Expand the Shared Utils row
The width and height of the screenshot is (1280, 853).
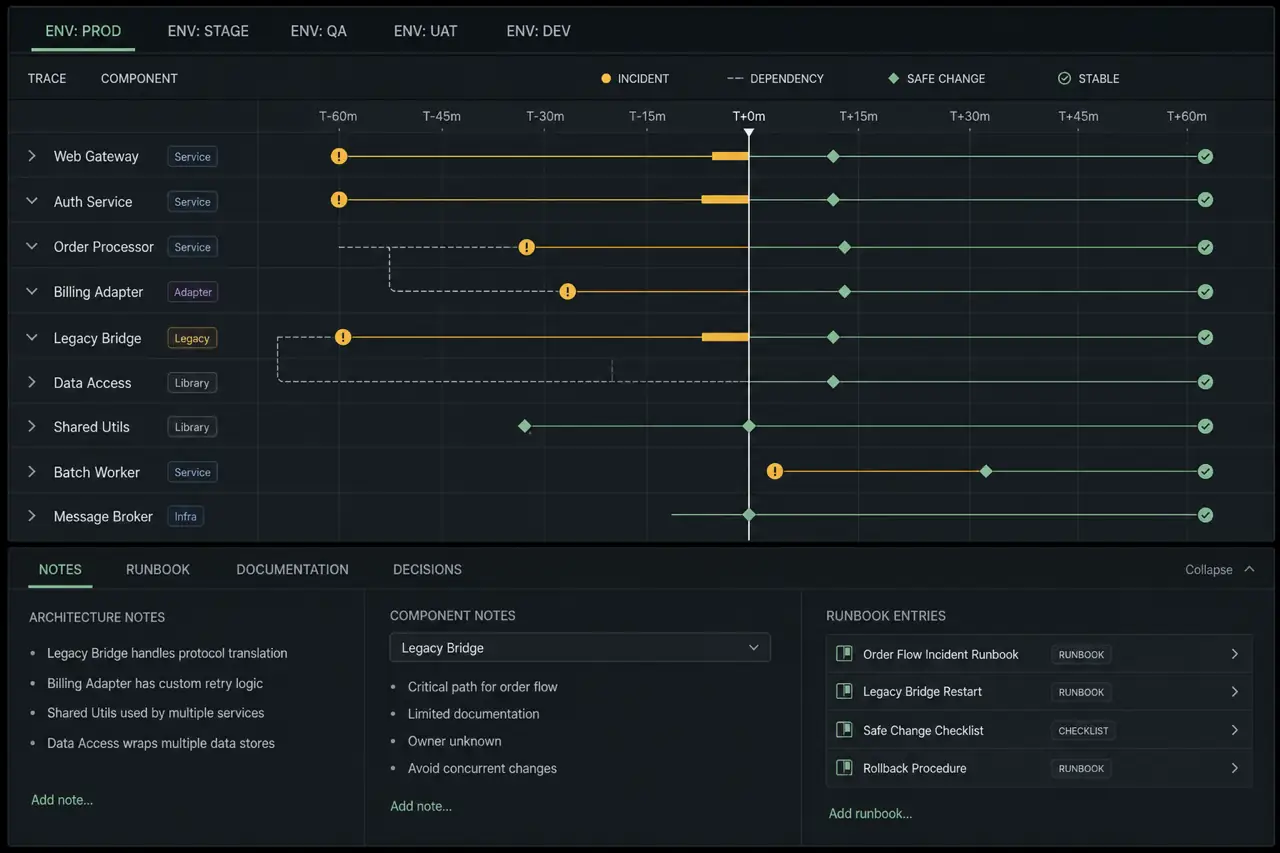[32, 426]
